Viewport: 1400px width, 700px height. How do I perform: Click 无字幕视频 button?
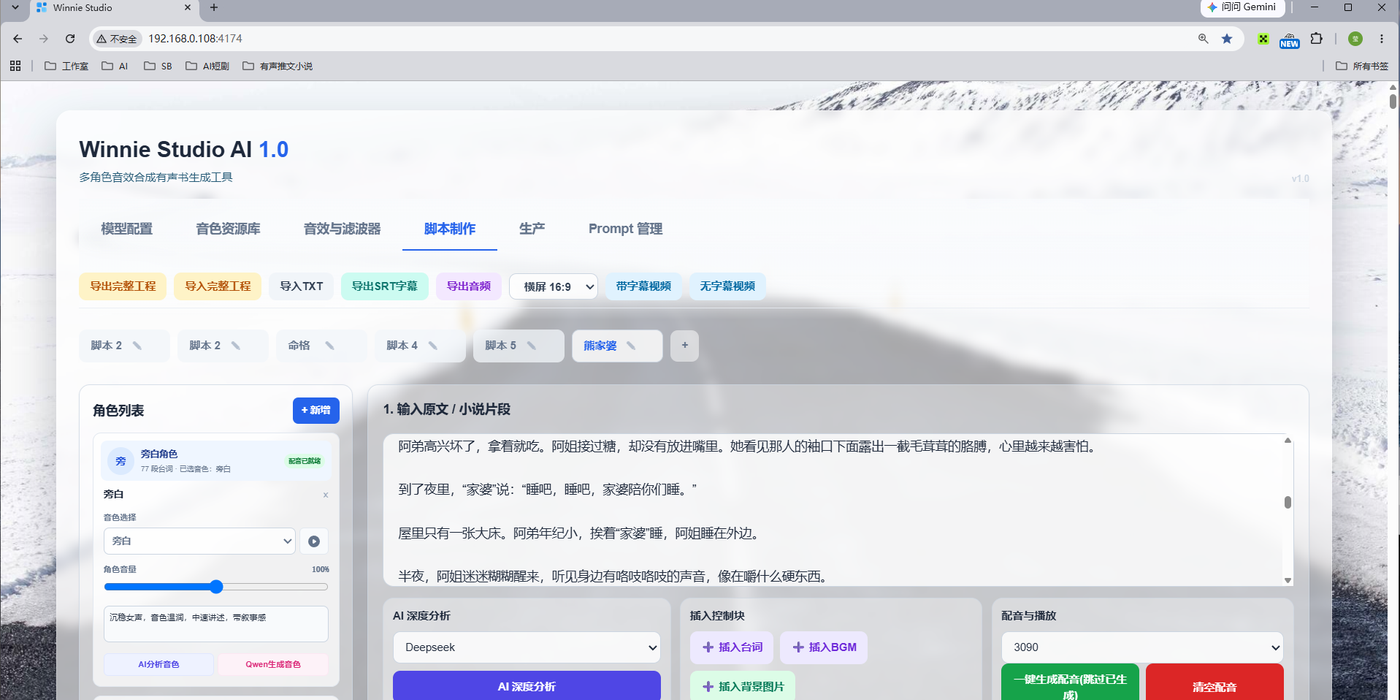tap(727, 286)
